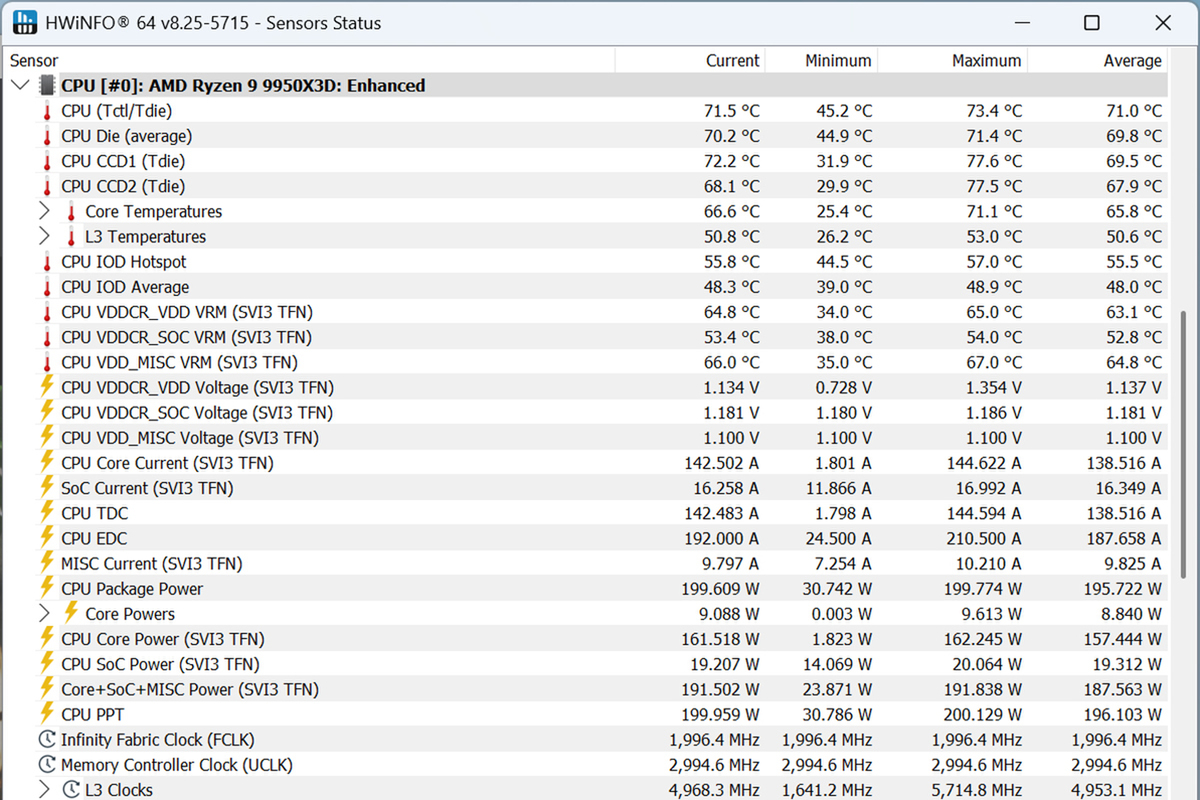Click lightning icon for CPU VDDCR_VDD Voltage
Screen dimensions: 1200x800
tap(46, 387)
